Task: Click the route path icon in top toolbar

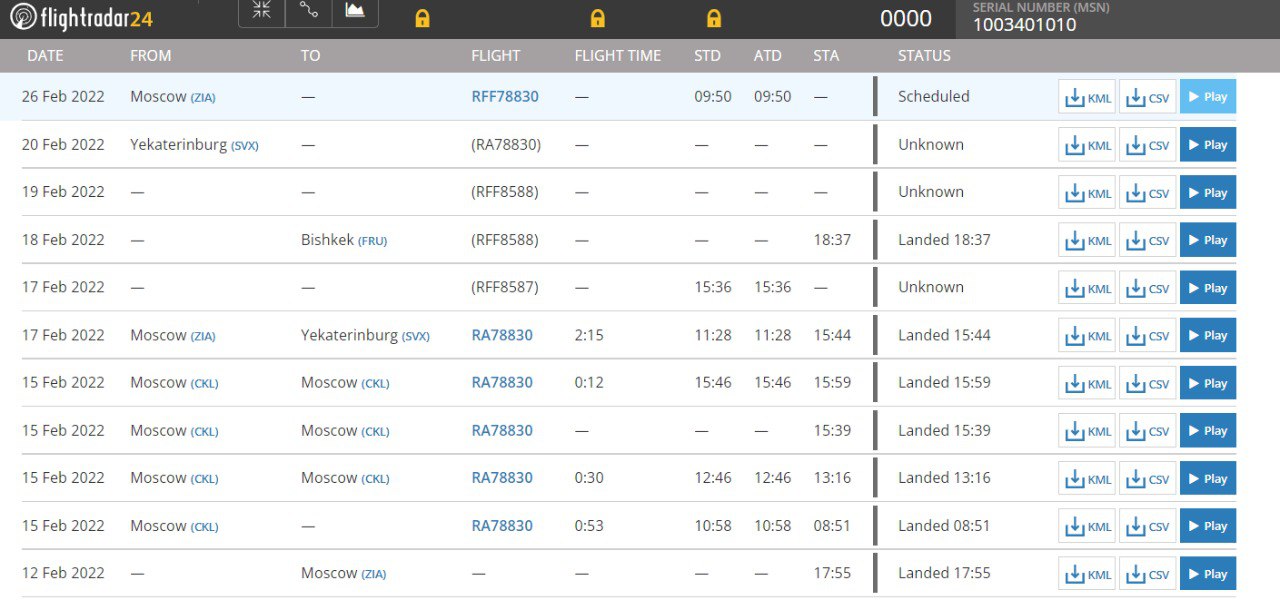Action: (x=308, y=10)
